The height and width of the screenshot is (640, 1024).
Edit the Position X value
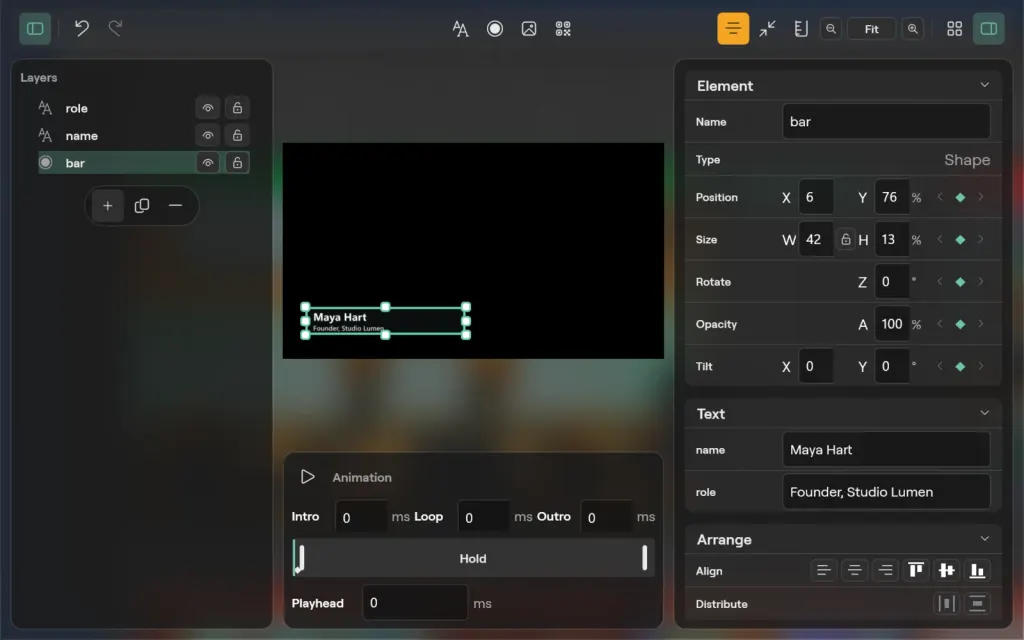816,197
